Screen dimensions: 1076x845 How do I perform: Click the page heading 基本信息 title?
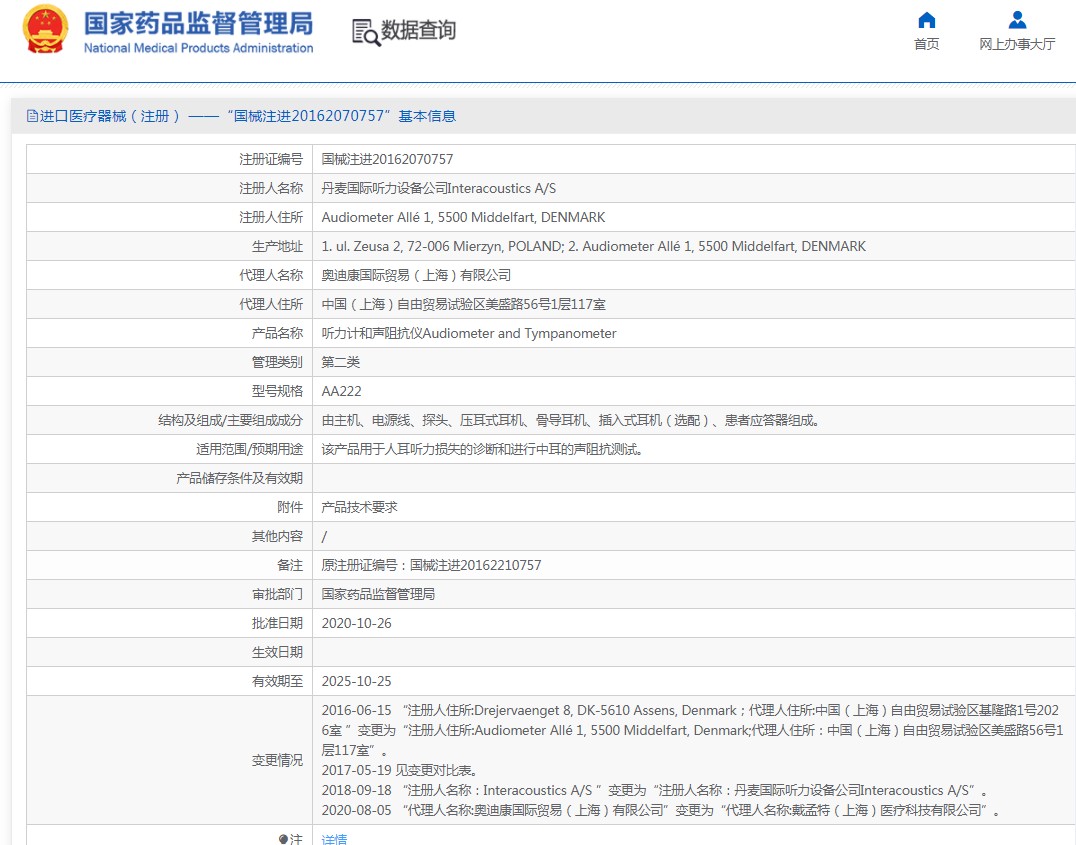pyautogui.click(x=427, y=116)
